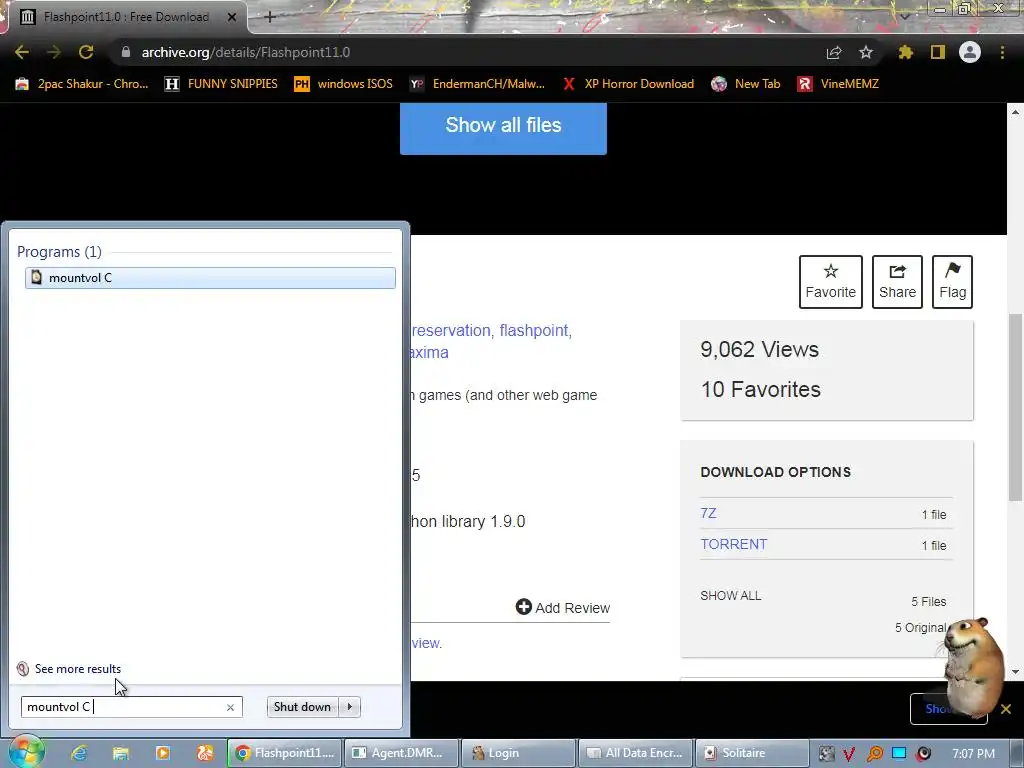Click the Start menu search box
1024x768 pixels.
(124, 707)
